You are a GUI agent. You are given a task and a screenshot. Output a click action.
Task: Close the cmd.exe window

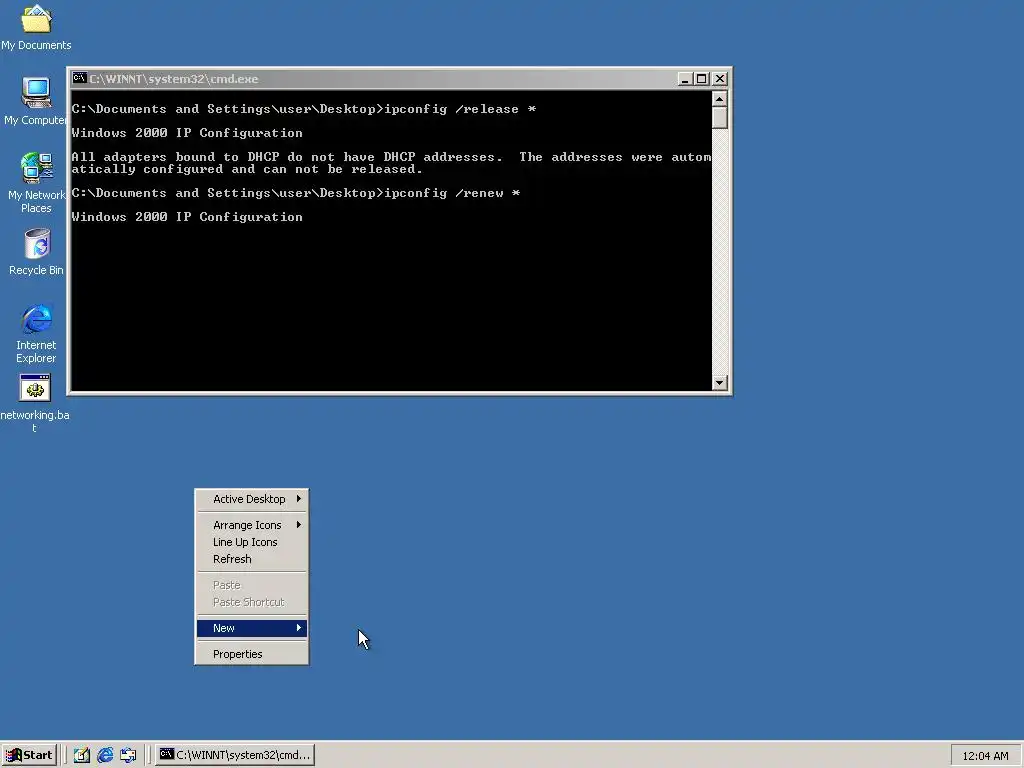[720, 78]
